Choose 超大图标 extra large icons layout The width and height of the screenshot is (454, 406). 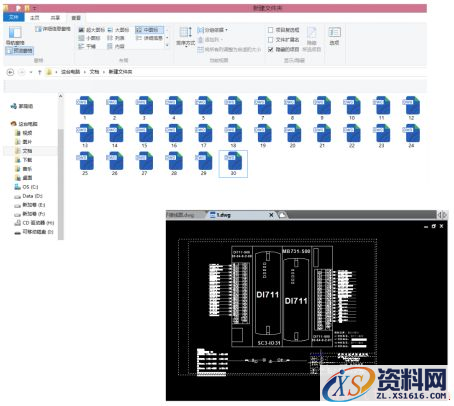click(x=91, y=30)
